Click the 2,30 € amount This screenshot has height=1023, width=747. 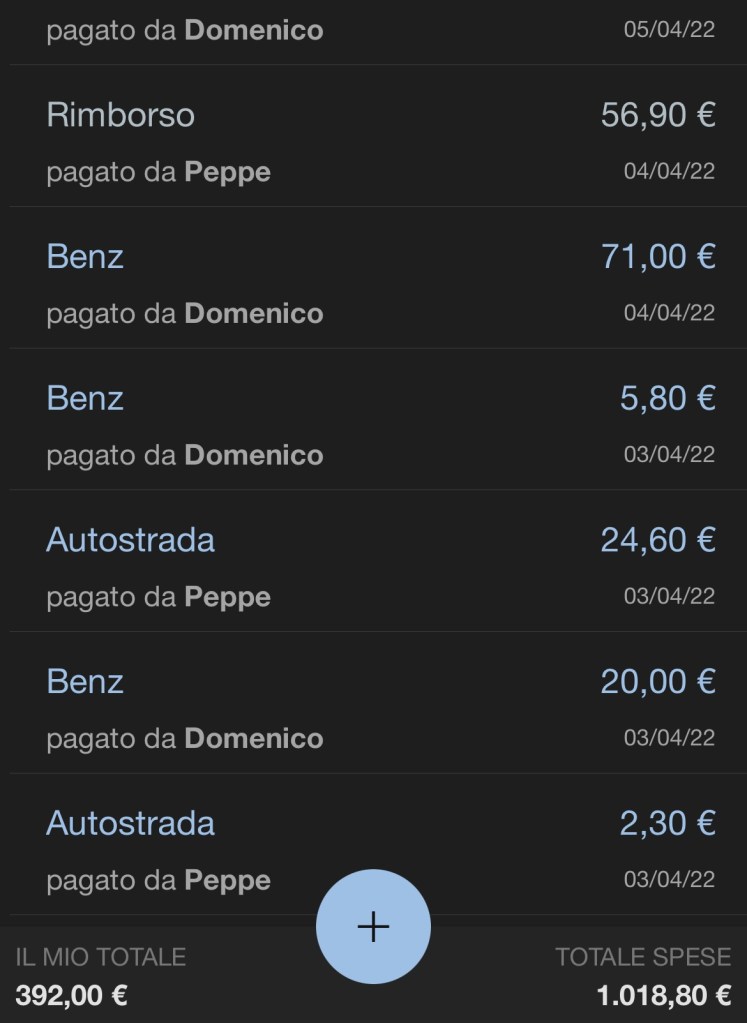(x=667, y=824)
